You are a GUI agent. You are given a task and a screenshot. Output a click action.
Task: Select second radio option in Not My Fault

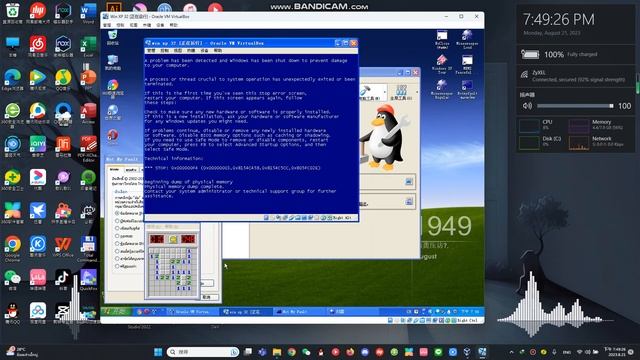pyautogui.click(x=117, y=221)
